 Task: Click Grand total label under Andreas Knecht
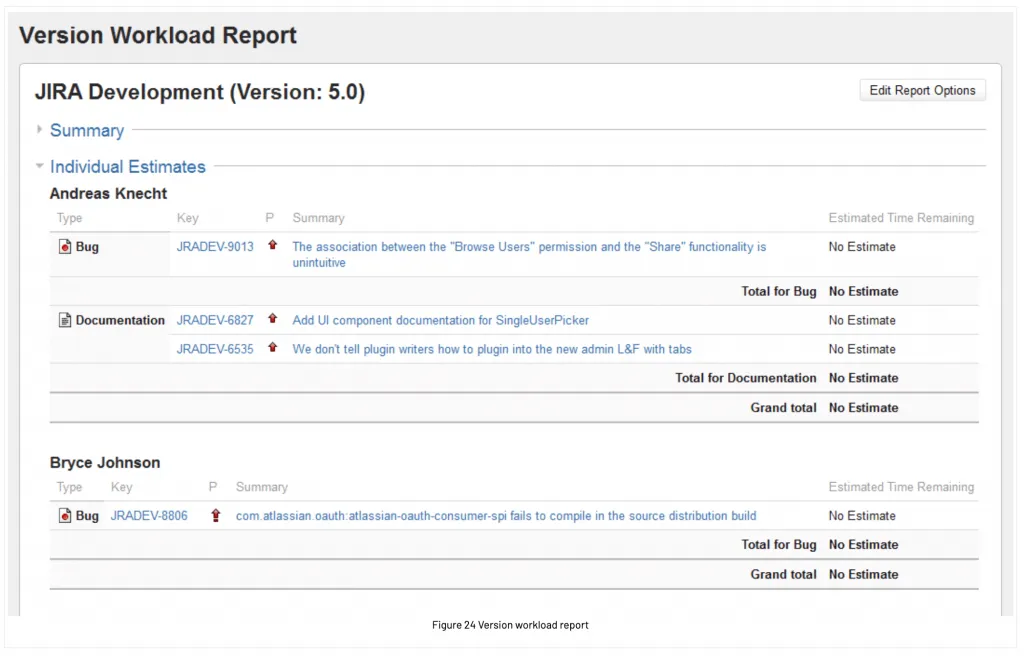(x=783, y=408)
